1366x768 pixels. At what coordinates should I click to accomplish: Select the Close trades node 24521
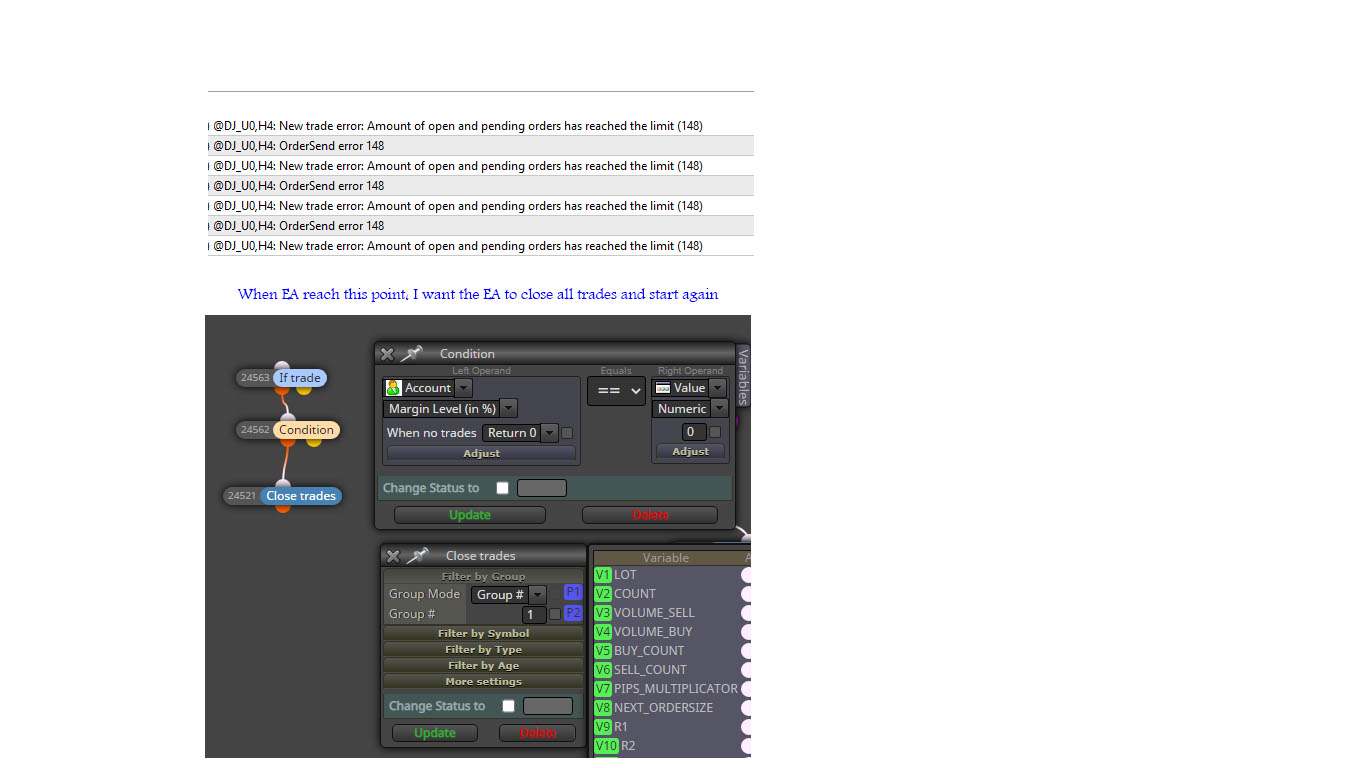point(283,496)
